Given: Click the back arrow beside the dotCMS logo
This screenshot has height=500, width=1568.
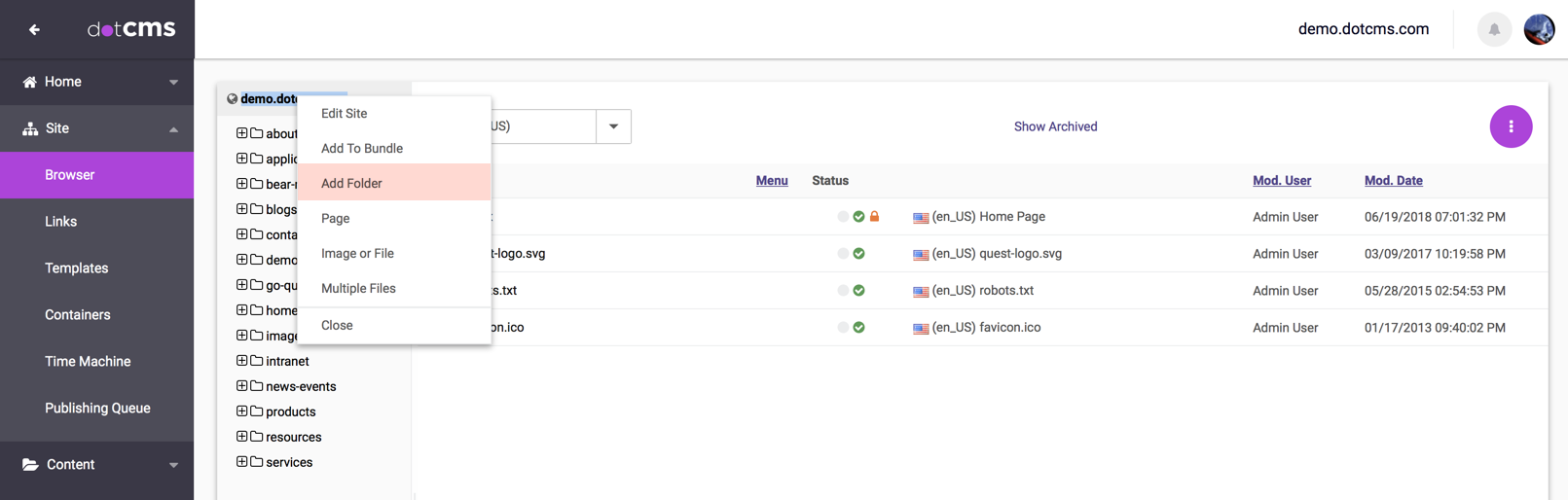Looking at the screenshot, I should 34,30.
